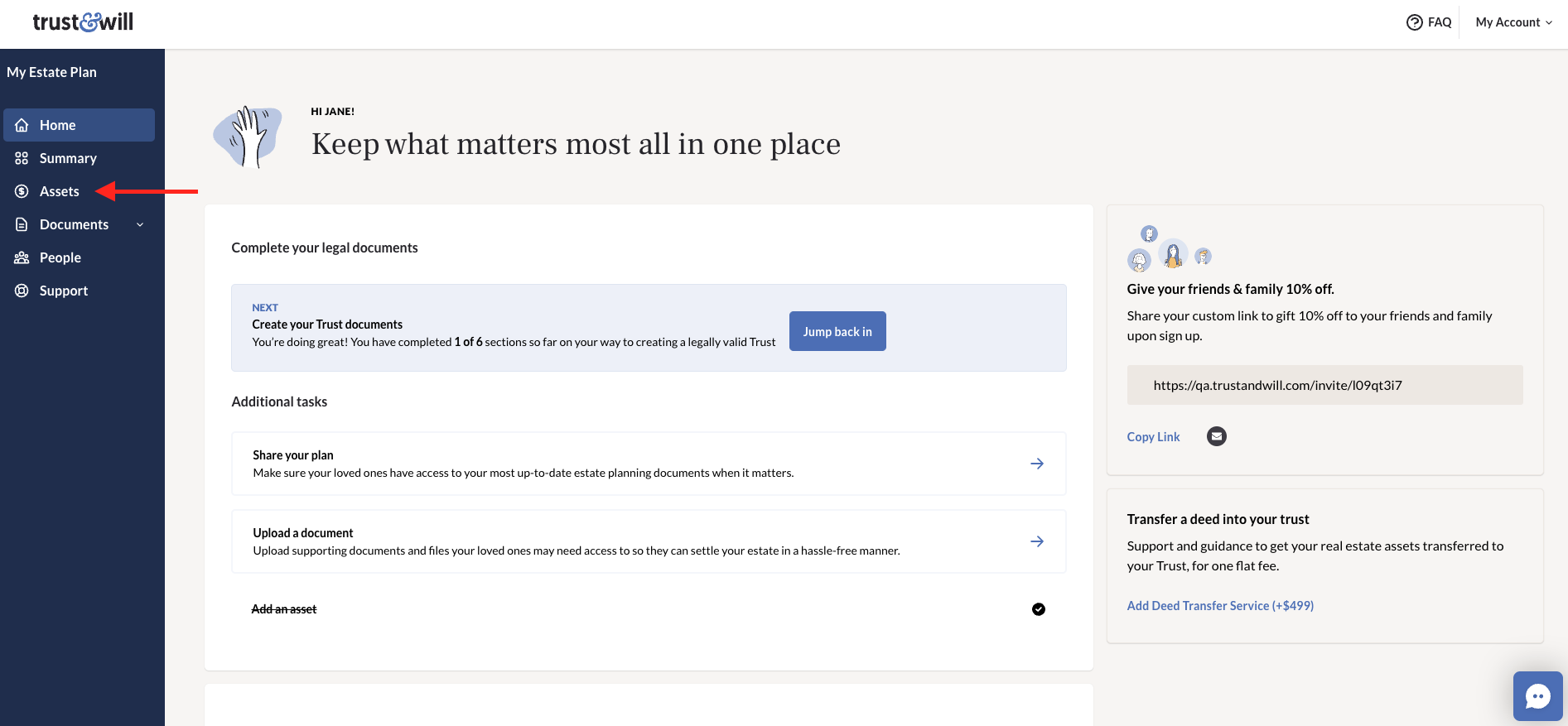Click Give your friends & family 10% off heading
The width and height of the screenshot is (1568, 726).
pyautogui.click(x=1230, y=289)
